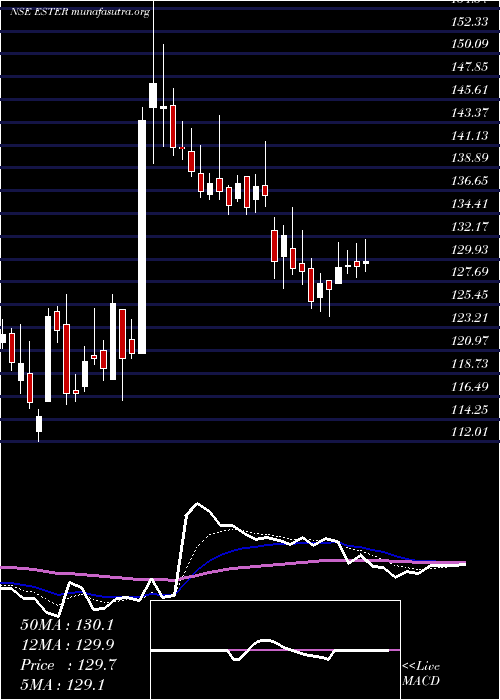Select the price label 143.37
Screen dimensions: 500x700
coord(469,112)
